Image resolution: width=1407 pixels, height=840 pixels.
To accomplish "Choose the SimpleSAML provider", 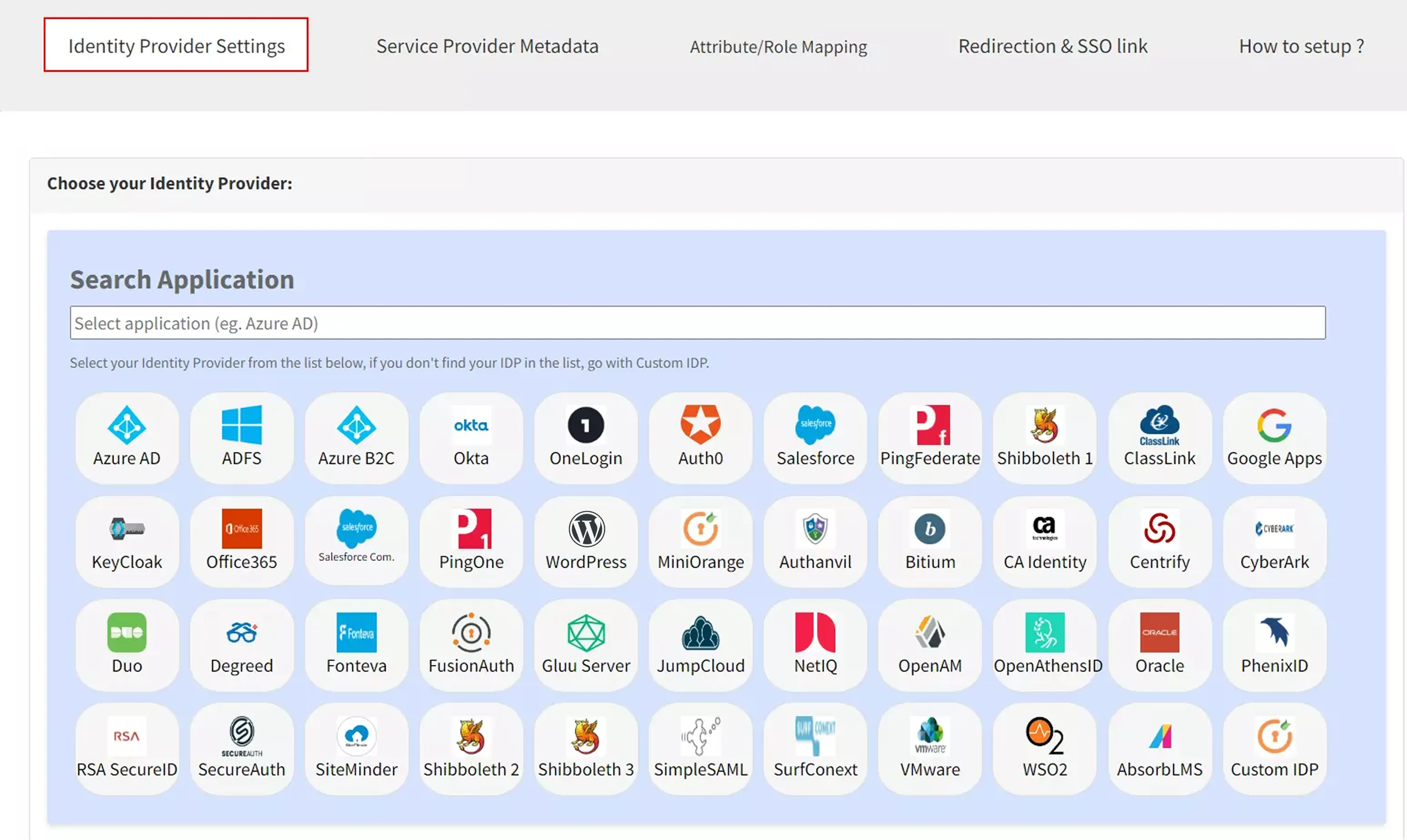I will point(701,749).
